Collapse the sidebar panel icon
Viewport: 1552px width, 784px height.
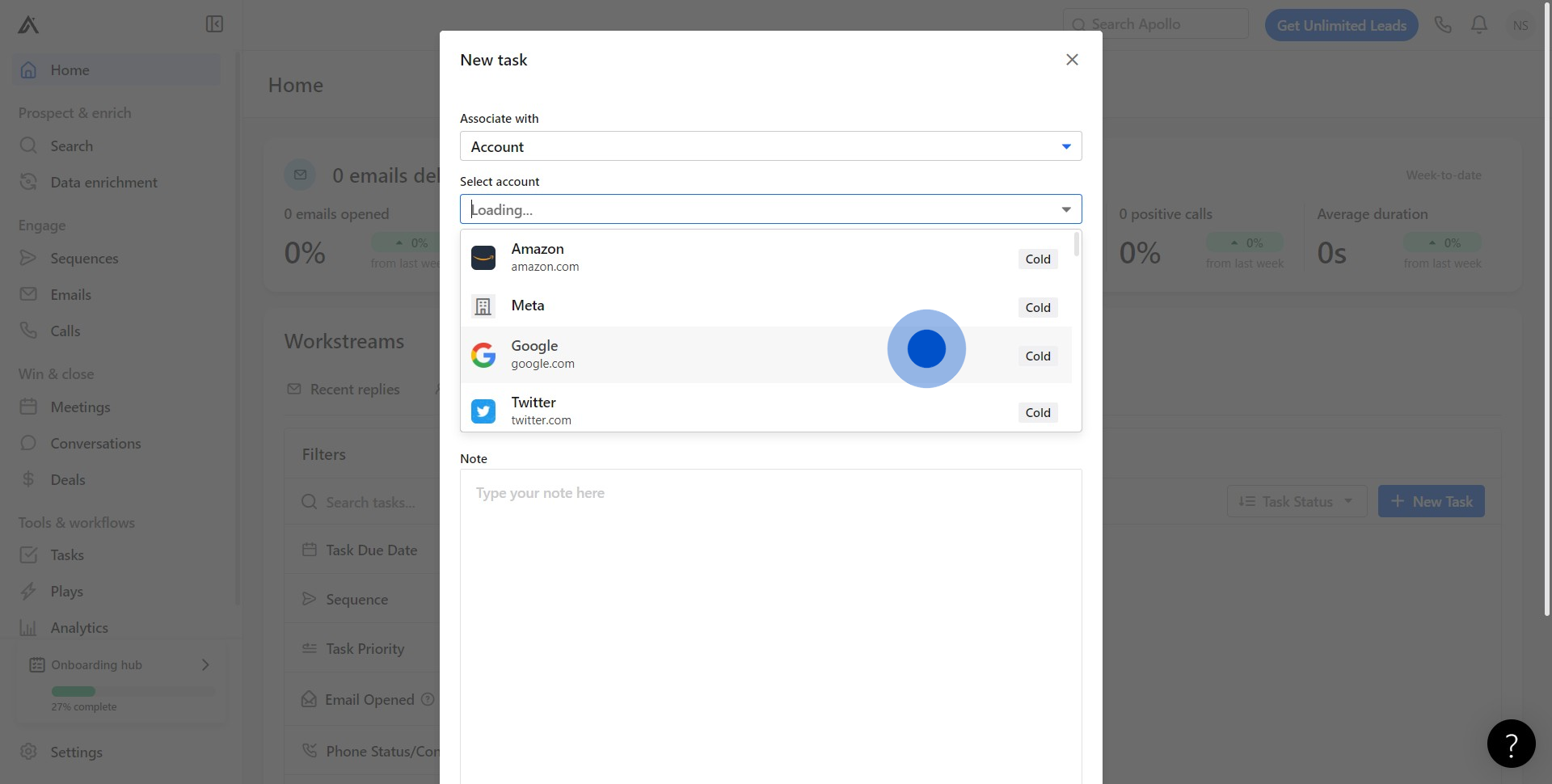(214, 24)
